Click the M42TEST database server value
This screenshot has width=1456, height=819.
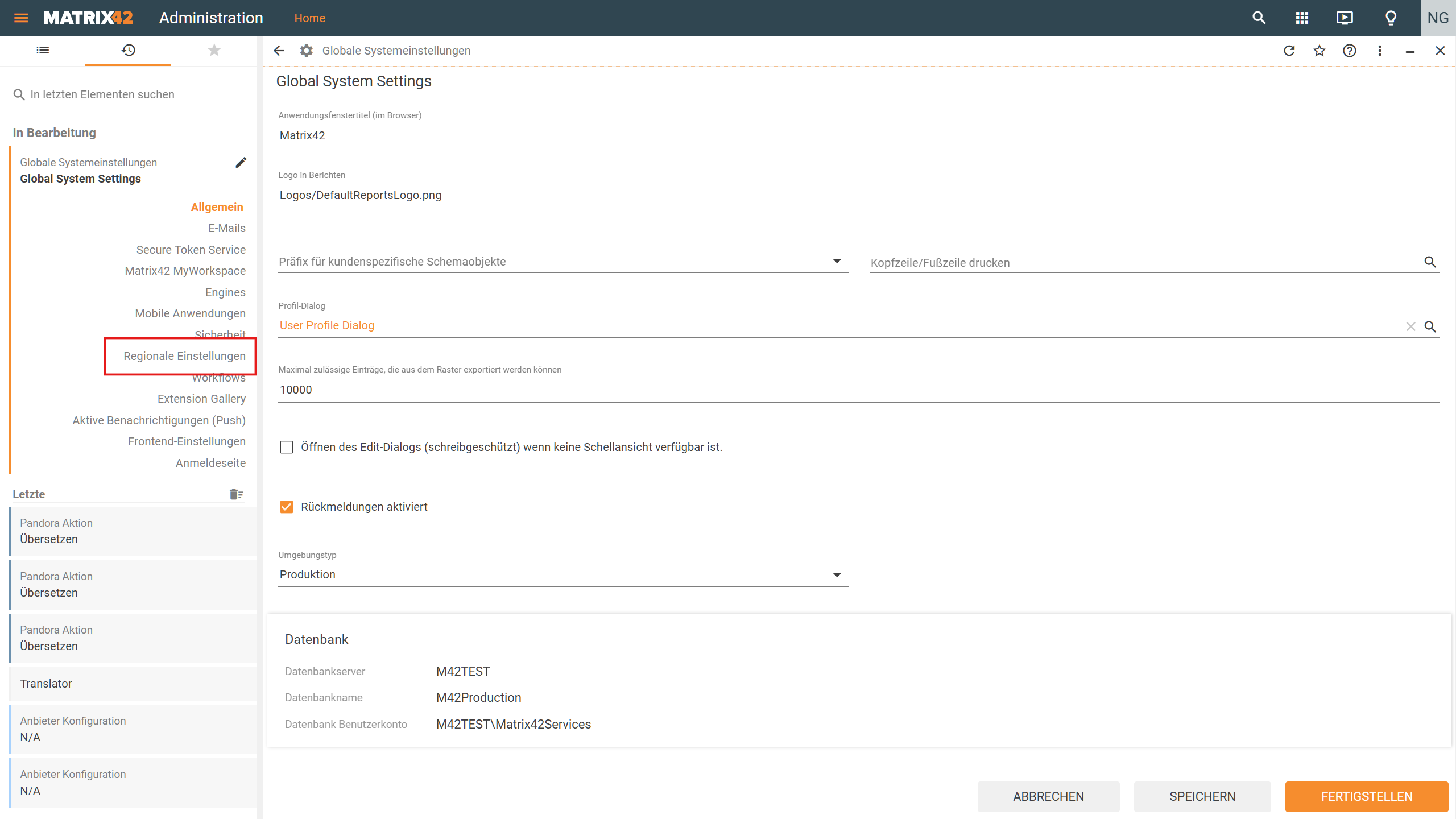pyautogui.click(x=463, y=671)
